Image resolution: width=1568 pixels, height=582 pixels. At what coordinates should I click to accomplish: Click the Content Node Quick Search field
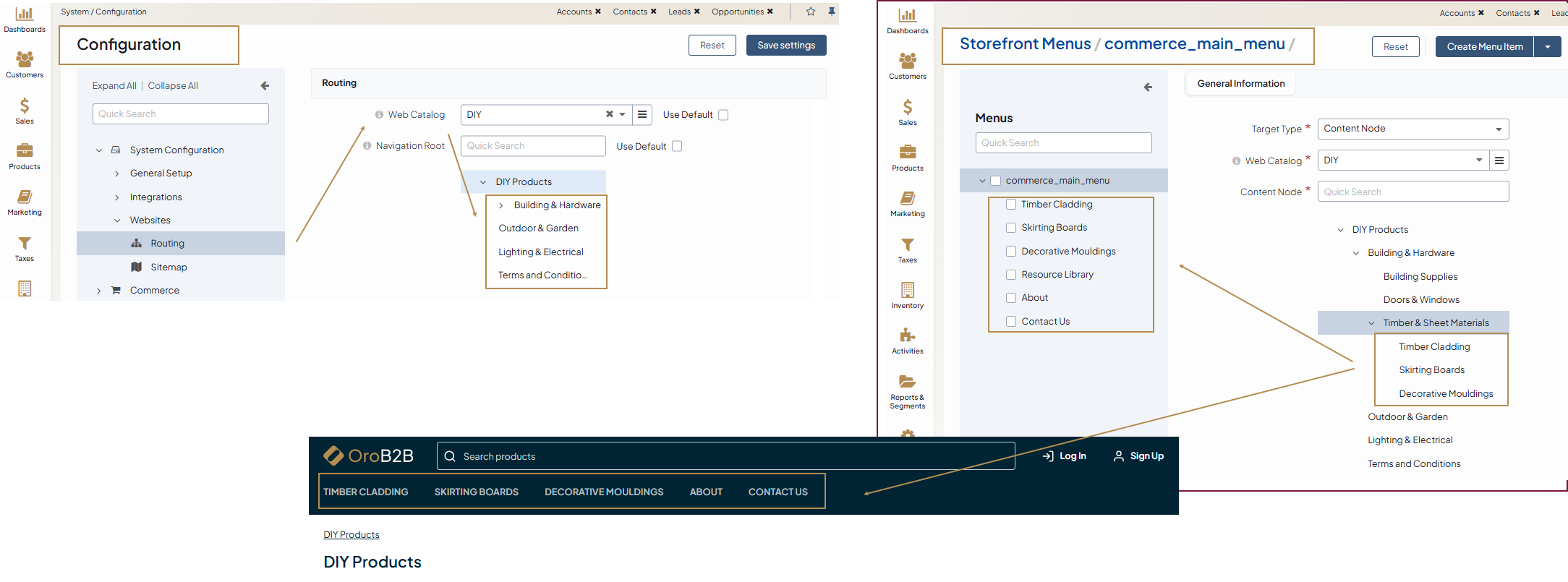coord(1413,192)
